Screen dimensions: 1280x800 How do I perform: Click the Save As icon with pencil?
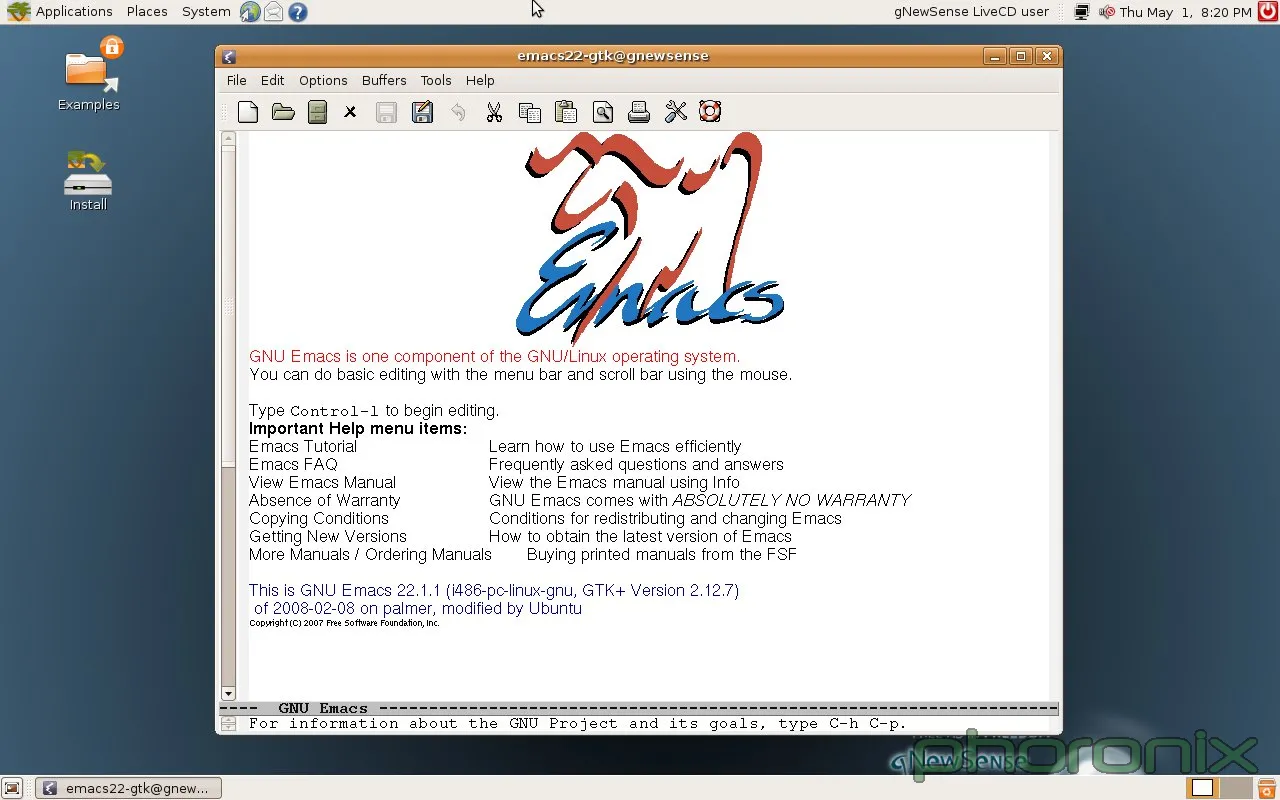[422, 112]
